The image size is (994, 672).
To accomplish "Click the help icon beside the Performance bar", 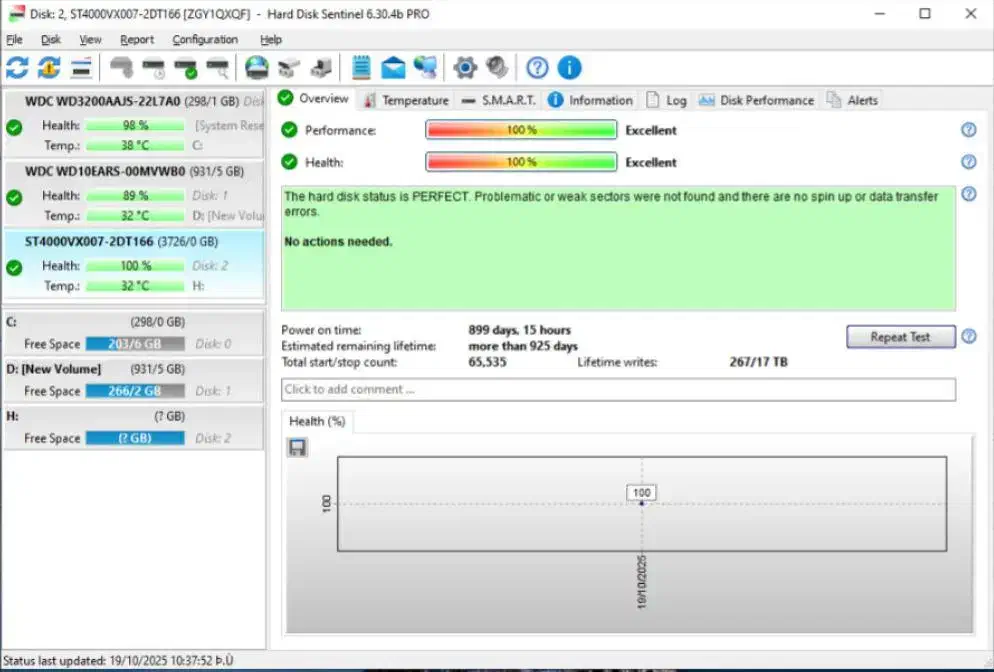I will [968, 130].
